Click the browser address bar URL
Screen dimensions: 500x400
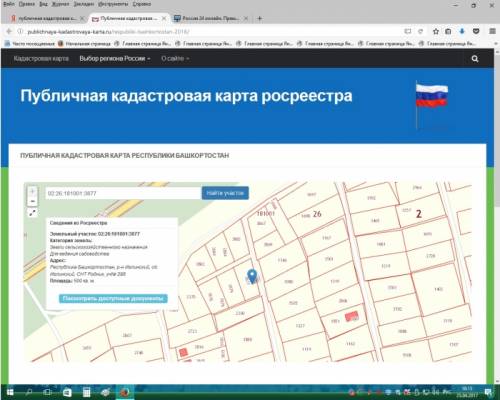[x=108, y=32]
